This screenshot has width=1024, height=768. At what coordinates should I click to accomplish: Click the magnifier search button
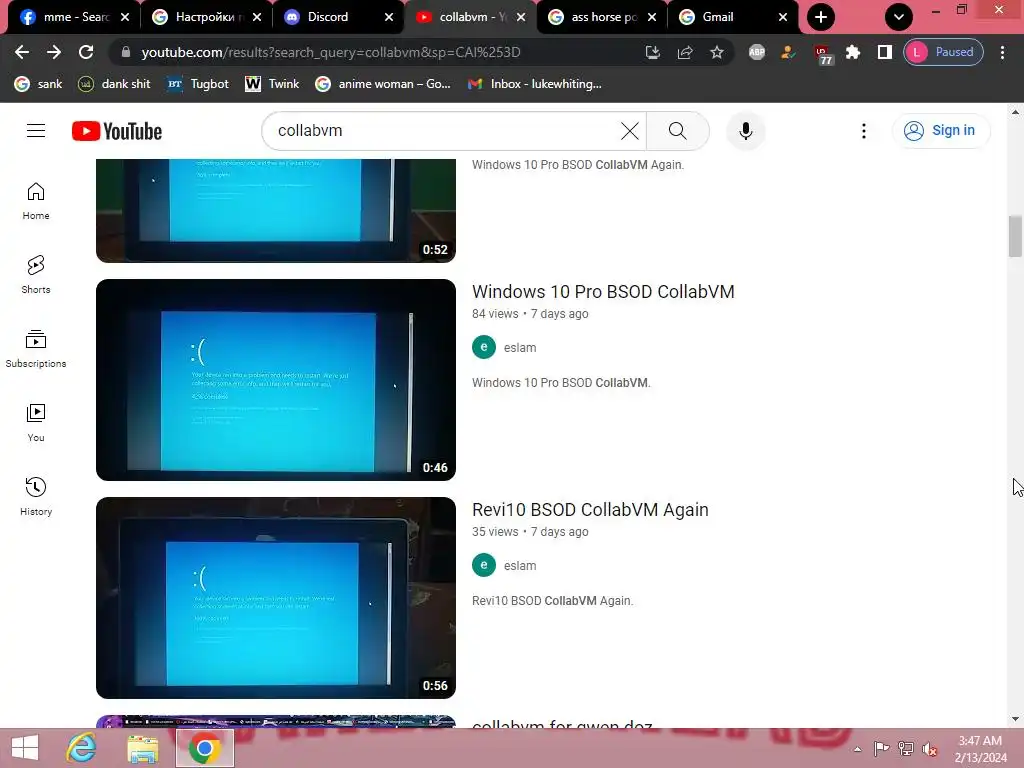coord(678,131)
